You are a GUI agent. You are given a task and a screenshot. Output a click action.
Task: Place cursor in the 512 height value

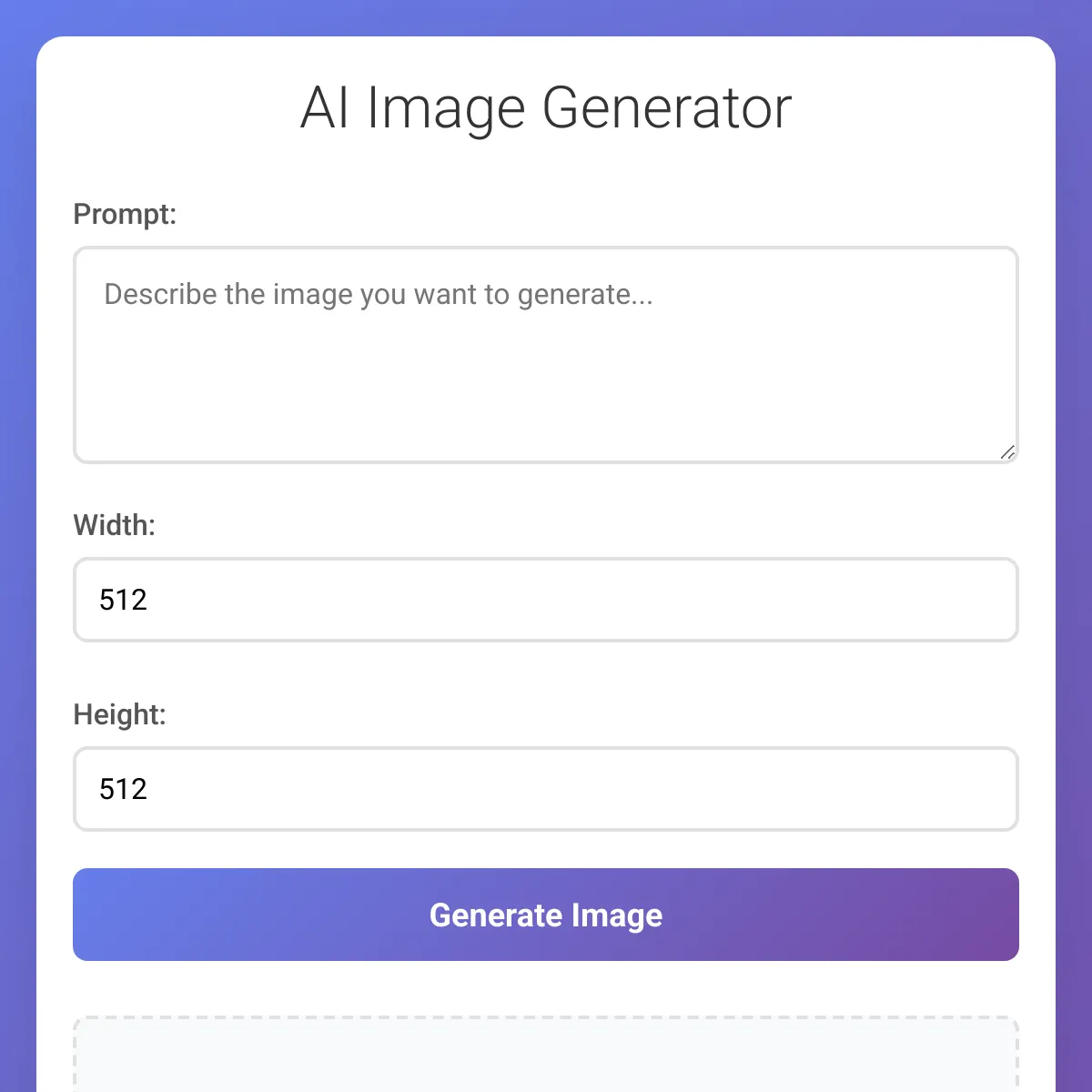click(x=123, y=789)
